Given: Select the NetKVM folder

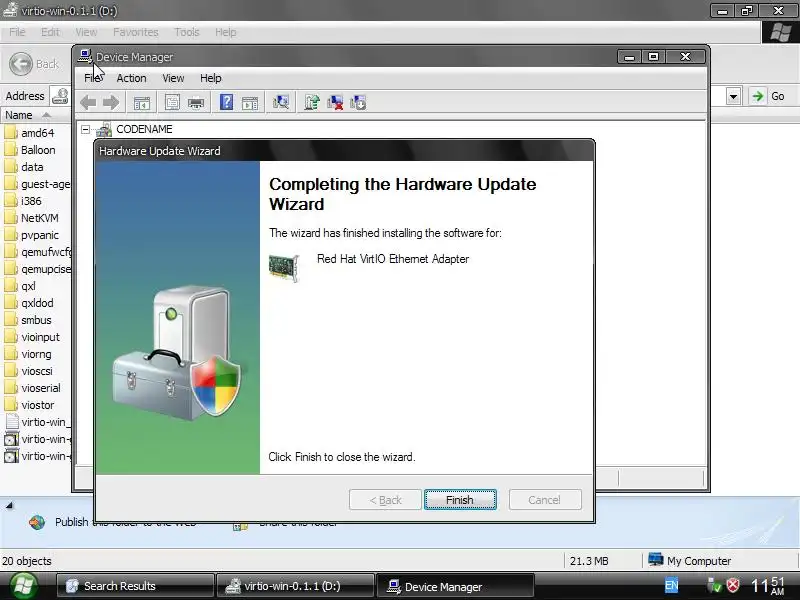Looking at the screenshot, I should coord(40,218).
